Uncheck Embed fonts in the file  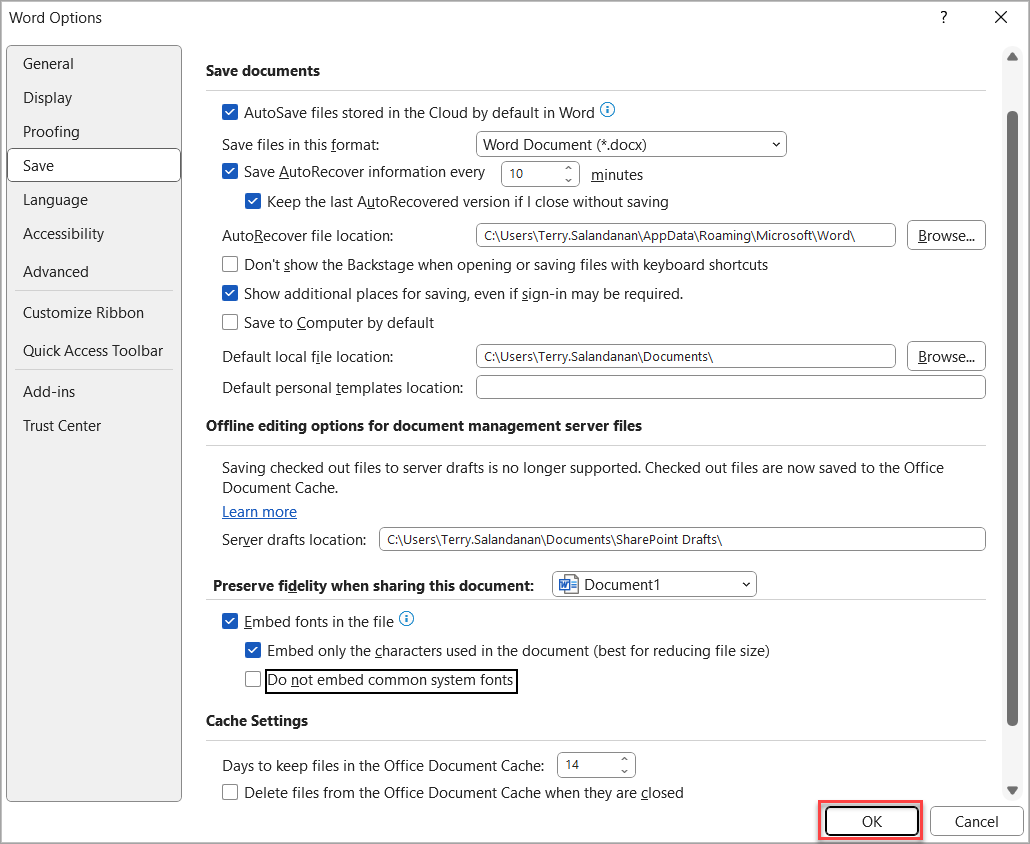click(x=230, y=621)
